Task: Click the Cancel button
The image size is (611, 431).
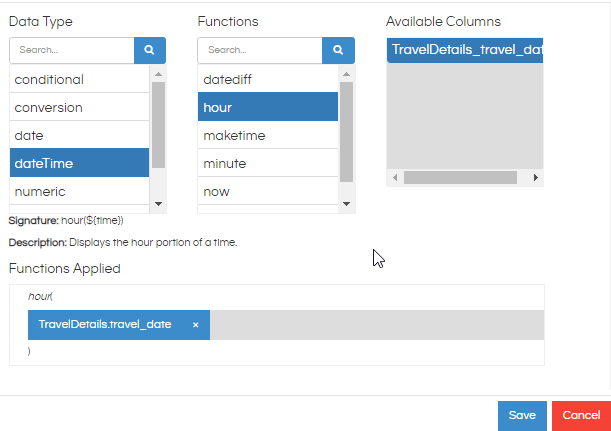Action: coord(581,416)
